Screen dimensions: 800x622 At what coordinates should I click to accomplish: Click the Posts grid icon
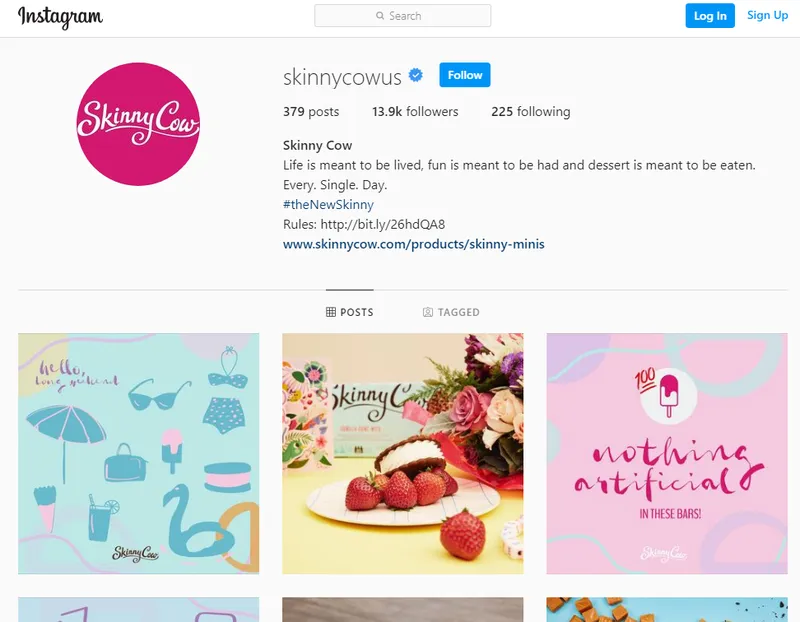pos(331,312)
